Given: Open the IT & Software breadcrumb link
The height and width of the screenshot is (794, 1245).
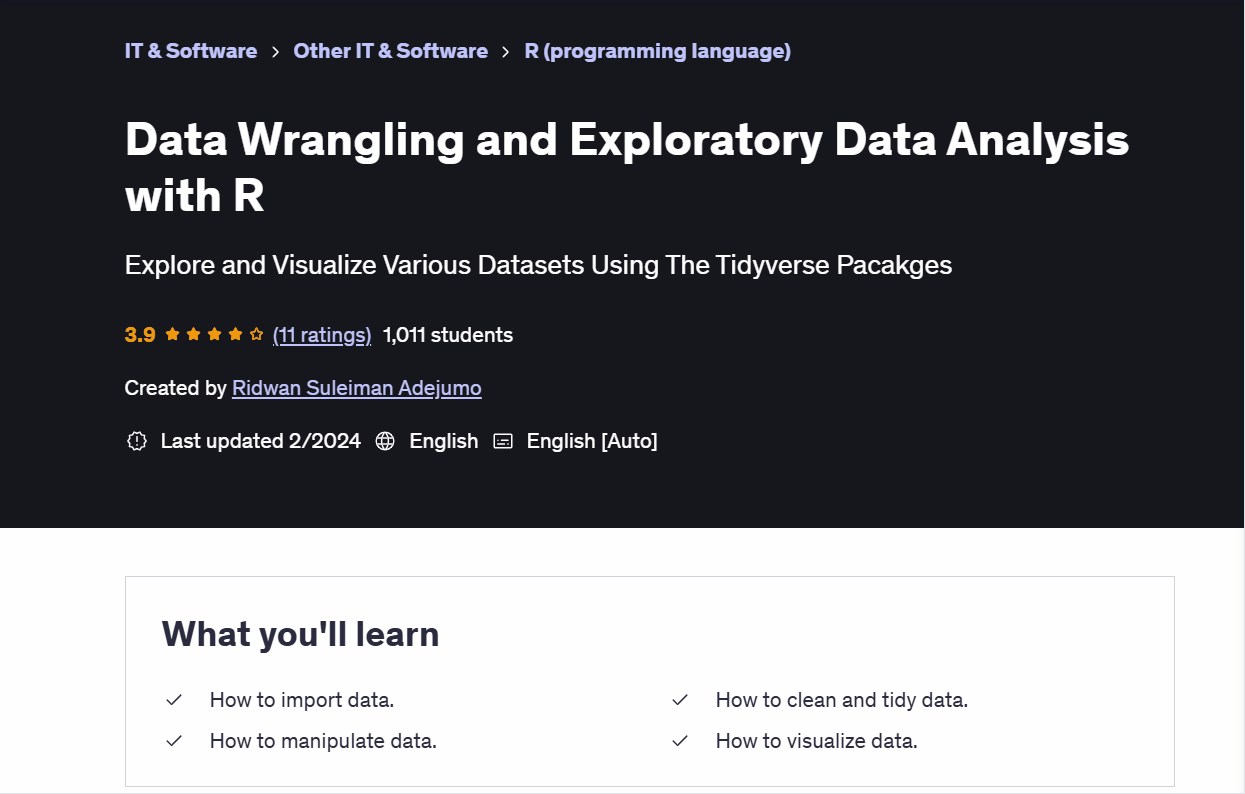Looking at the screenshot, I should (191, 51).
